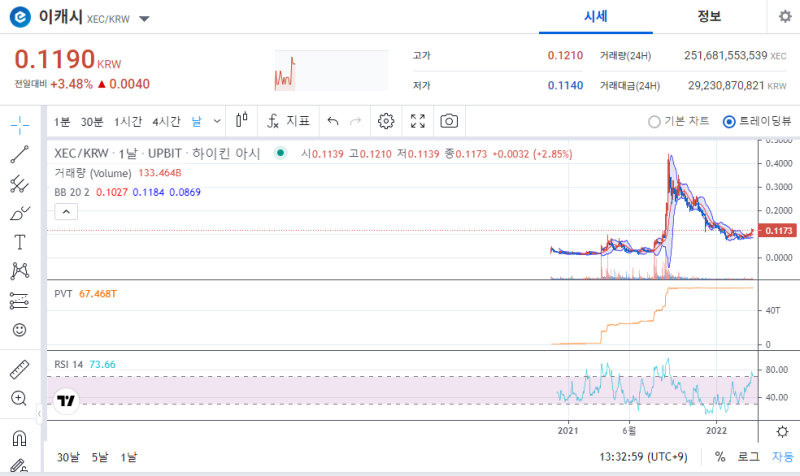This screenshot has height=476, width=800.
Task: Select the trend line drawing tool
Action: [x=19, y=154]
